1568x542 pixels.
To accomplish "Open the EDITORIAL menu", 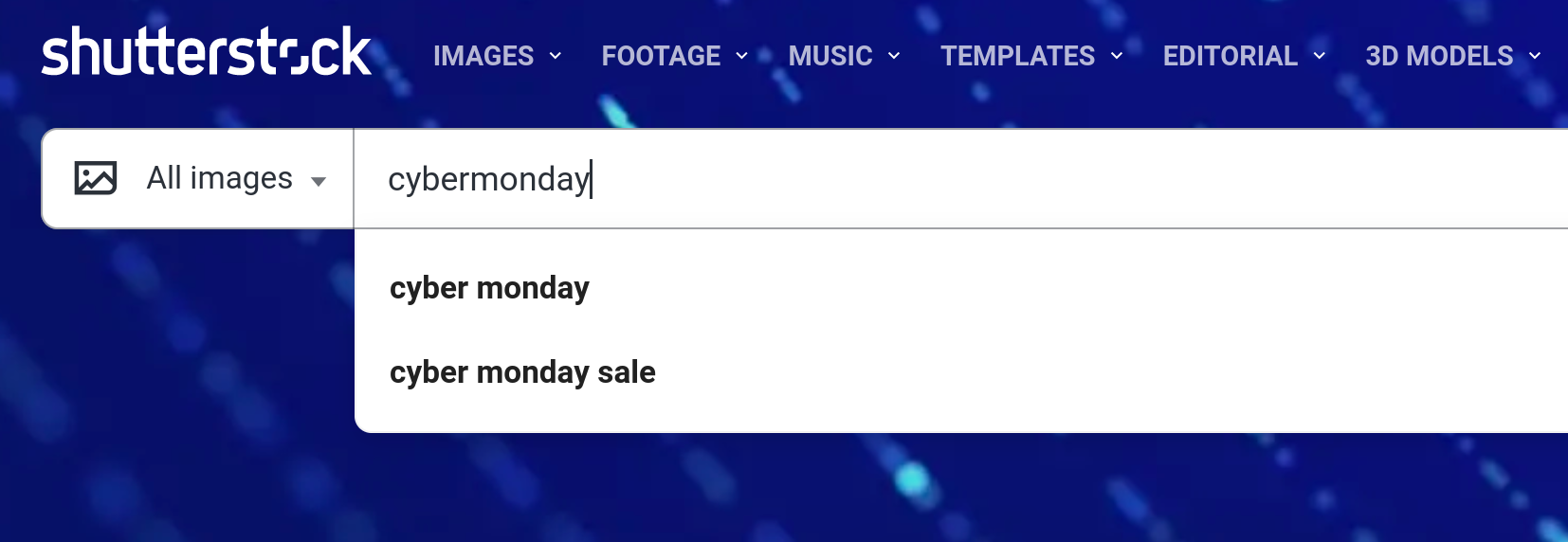I will [x=1230, y=56].
